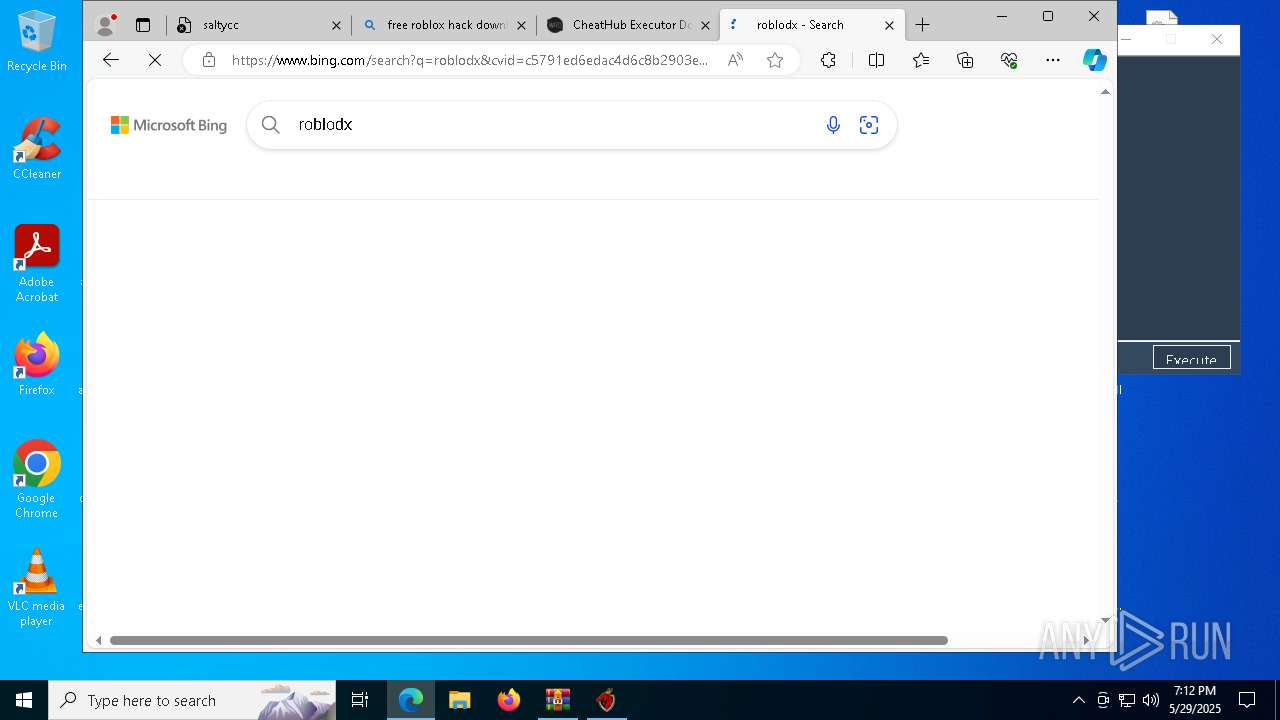Close the saltycc tab
This screenshot has height=720, width=1280.
point(336,25)
